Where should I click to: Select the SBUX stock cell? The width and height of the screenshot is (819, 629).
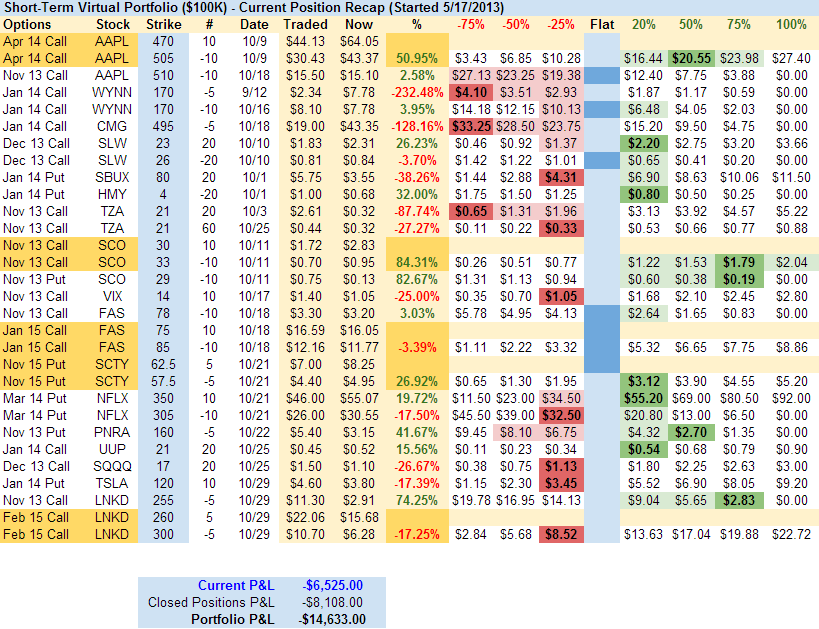click(x=112, y=177)
